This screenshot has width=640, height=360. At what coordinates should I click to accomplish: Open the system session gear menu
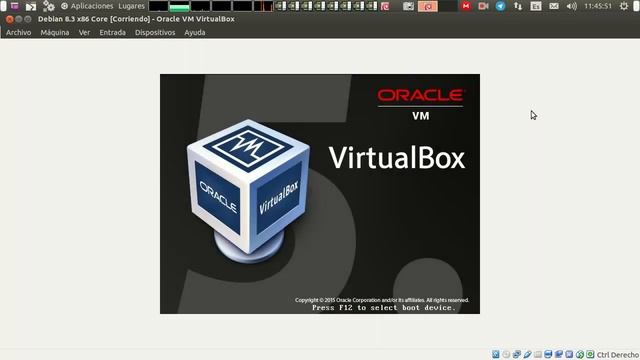click(x=624, y=6)
